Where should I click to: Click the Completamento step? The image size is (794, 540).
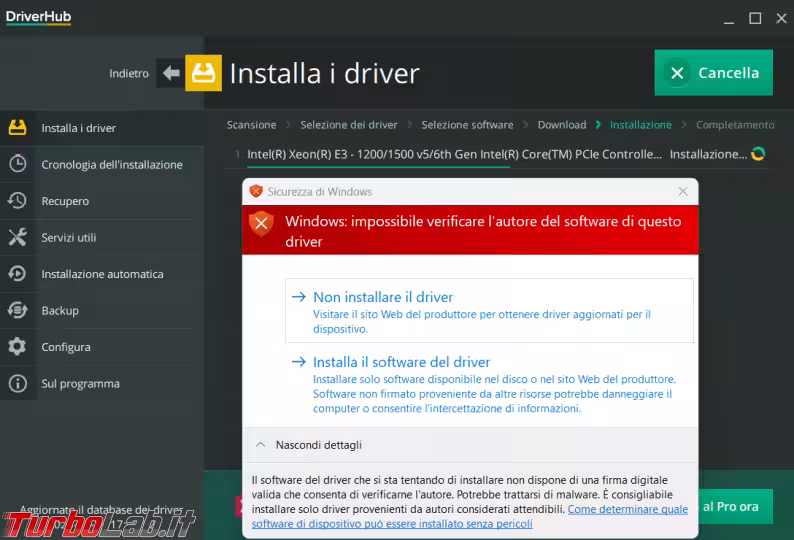[735, 125]
